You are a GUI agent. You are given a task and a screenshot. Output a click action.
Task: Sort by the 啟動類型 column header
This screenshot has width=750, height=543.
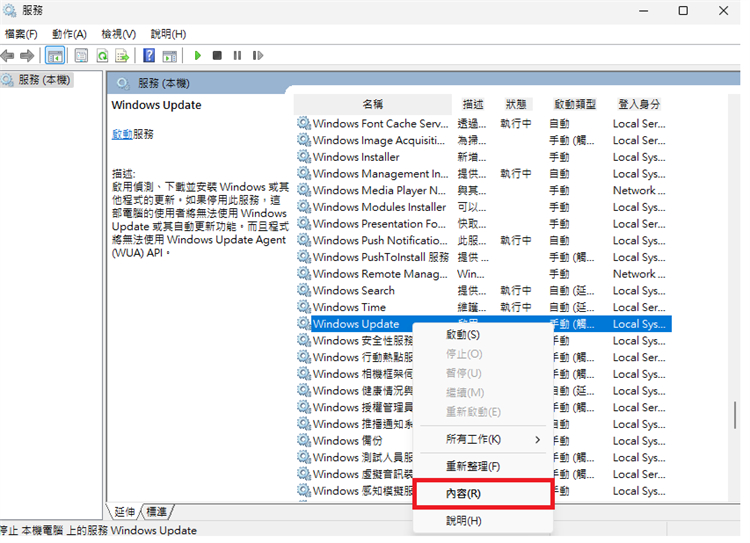575,105
